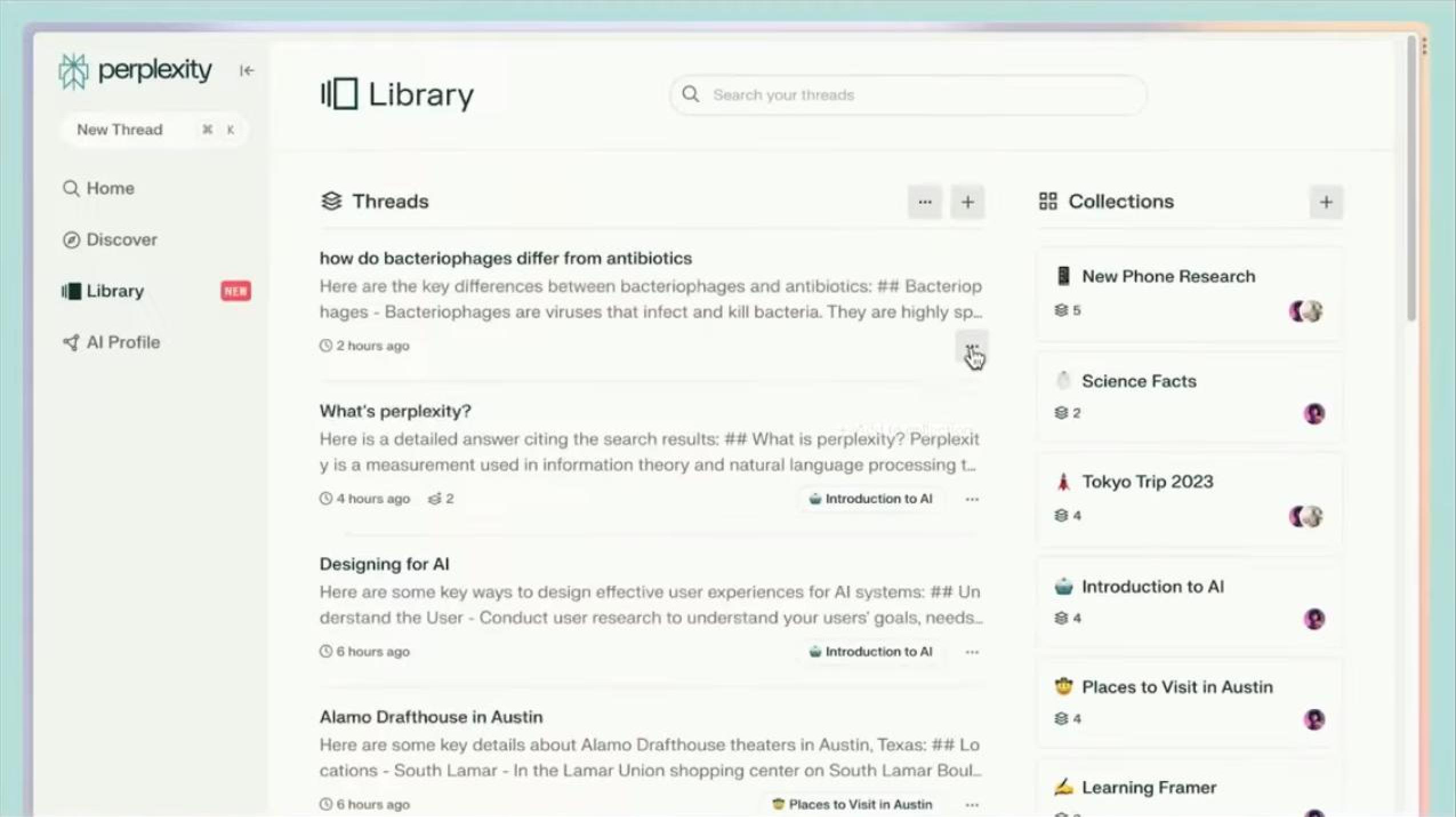Open options for the bacteriophages thread
Screen dimensions: 1456x817
coord(972,346)
